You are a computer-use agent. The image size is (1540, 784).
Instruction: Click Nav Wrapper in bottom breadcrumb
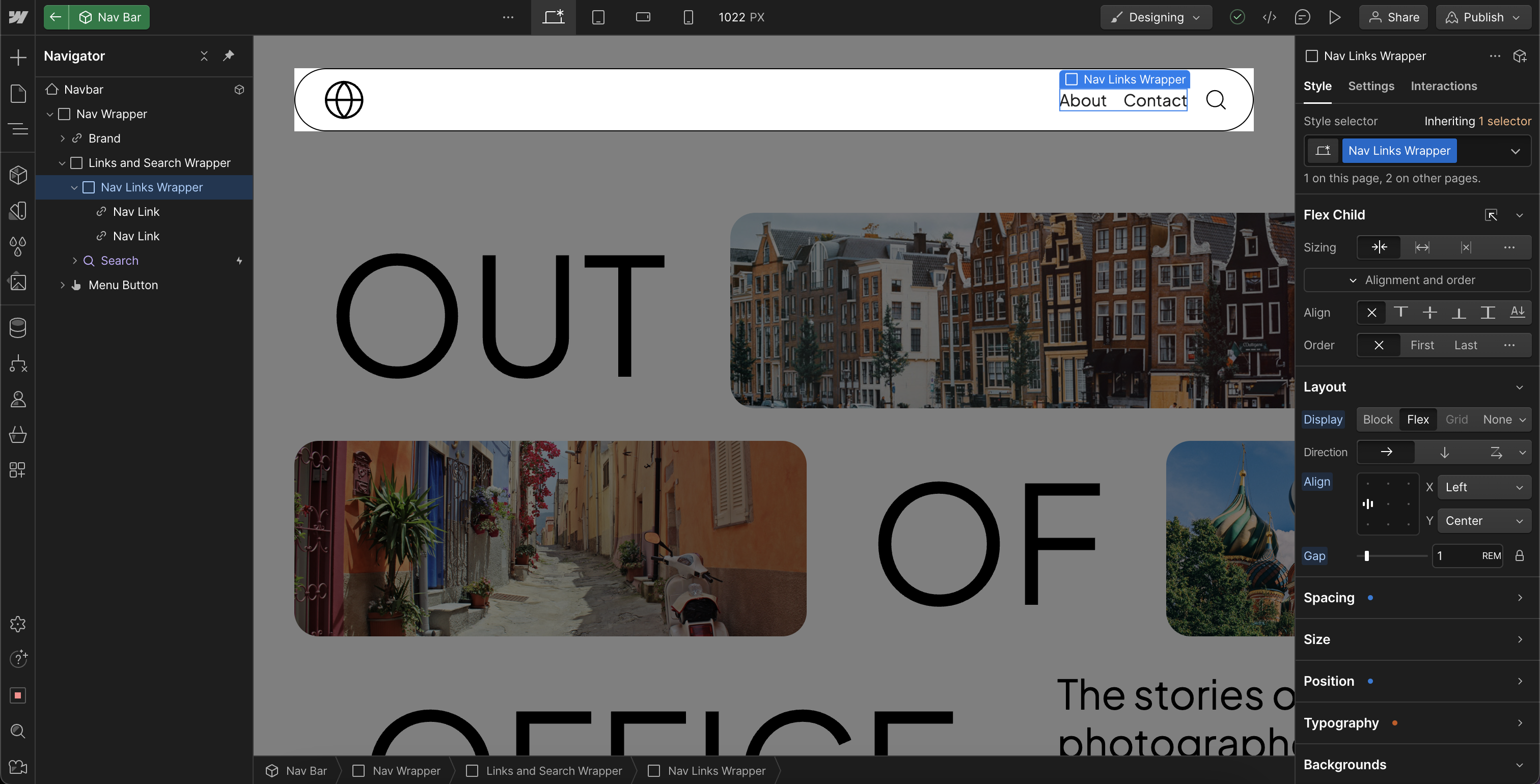[397, 771]
